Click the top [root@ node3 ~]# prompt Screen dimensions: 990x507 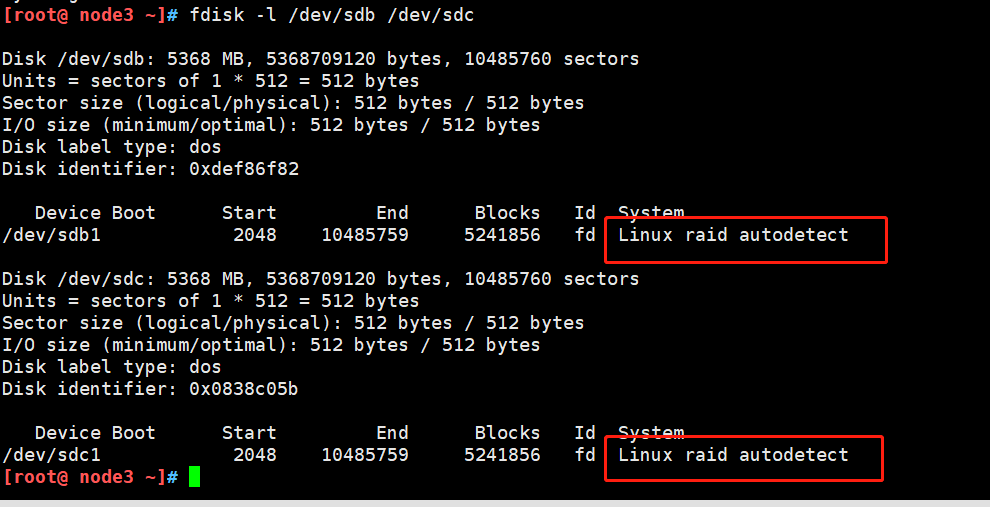[x=90, y=15]
